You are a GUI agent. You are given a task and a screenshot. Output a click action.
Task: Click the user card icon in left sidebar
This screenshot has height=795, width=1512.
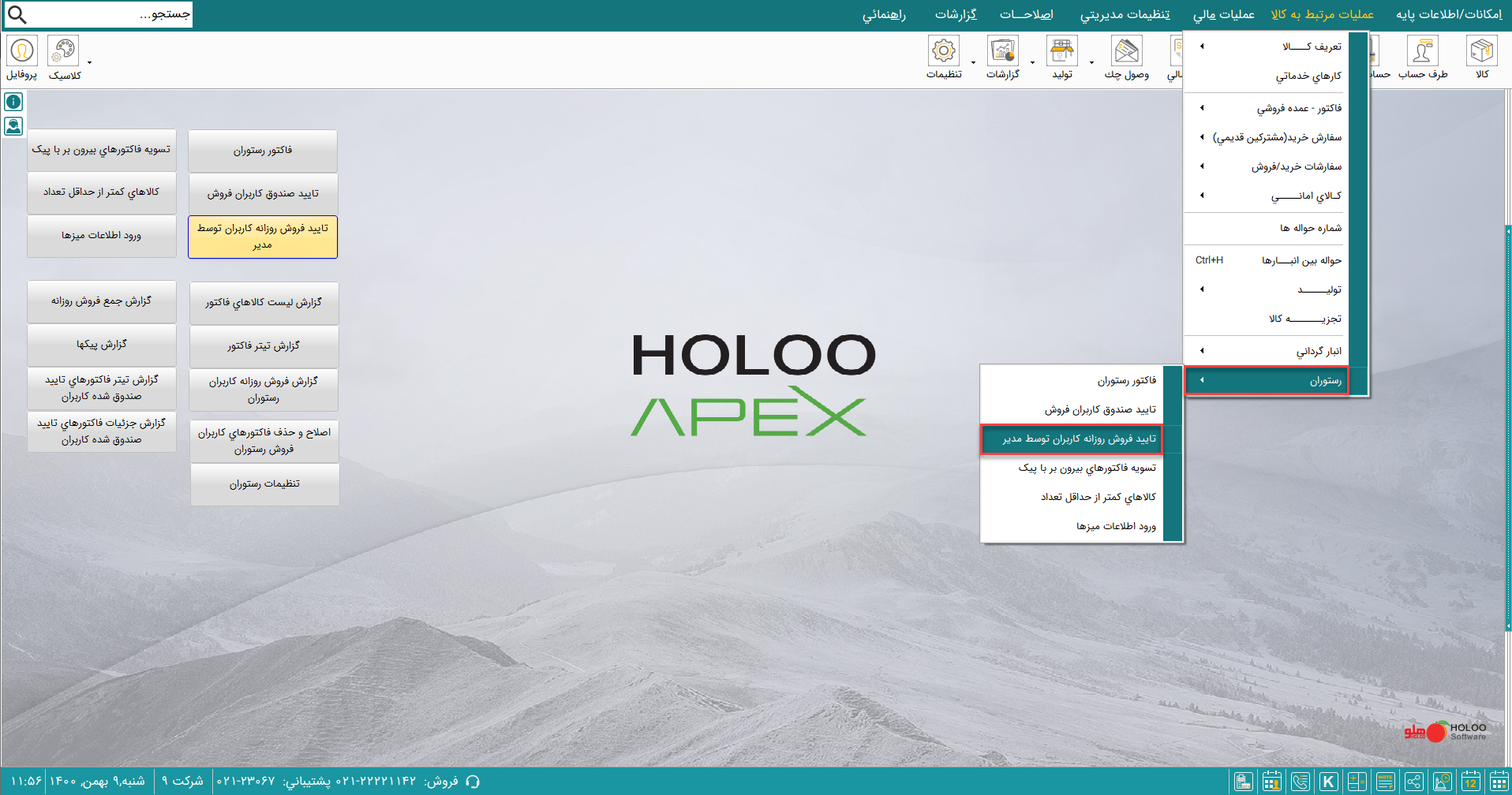(x=13, y=126)
